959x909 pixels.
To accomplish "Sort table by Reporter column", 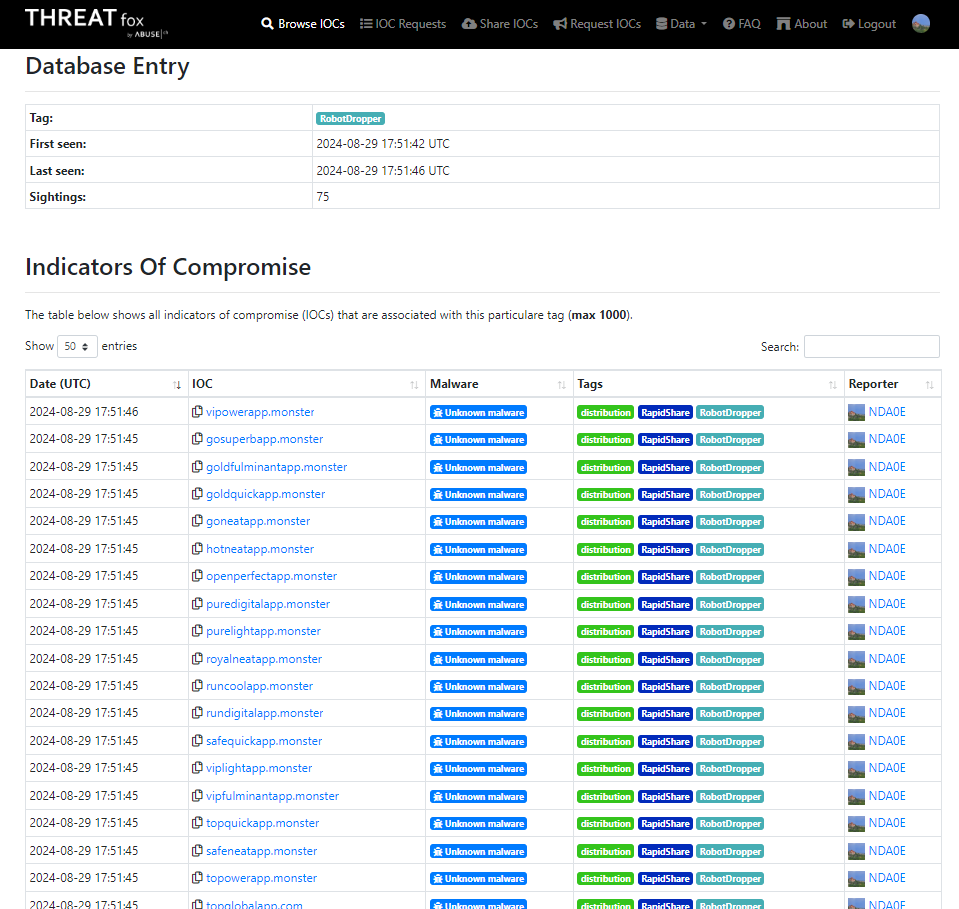I will click(x=892, y=384).
